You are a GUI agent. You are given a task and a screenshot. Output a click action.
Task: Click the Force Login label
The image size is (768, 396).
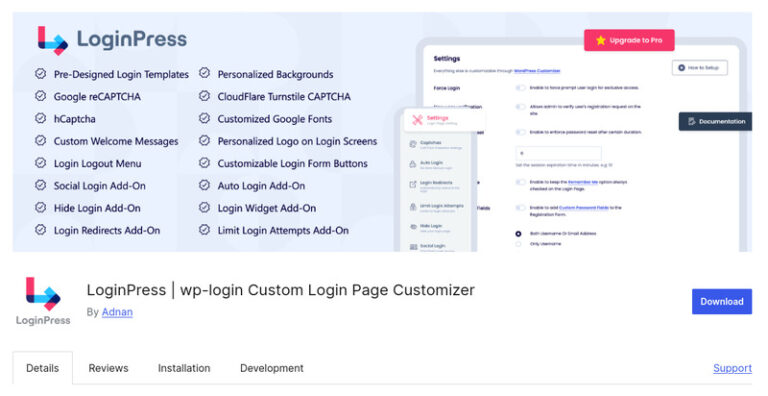tap(447, 88)
